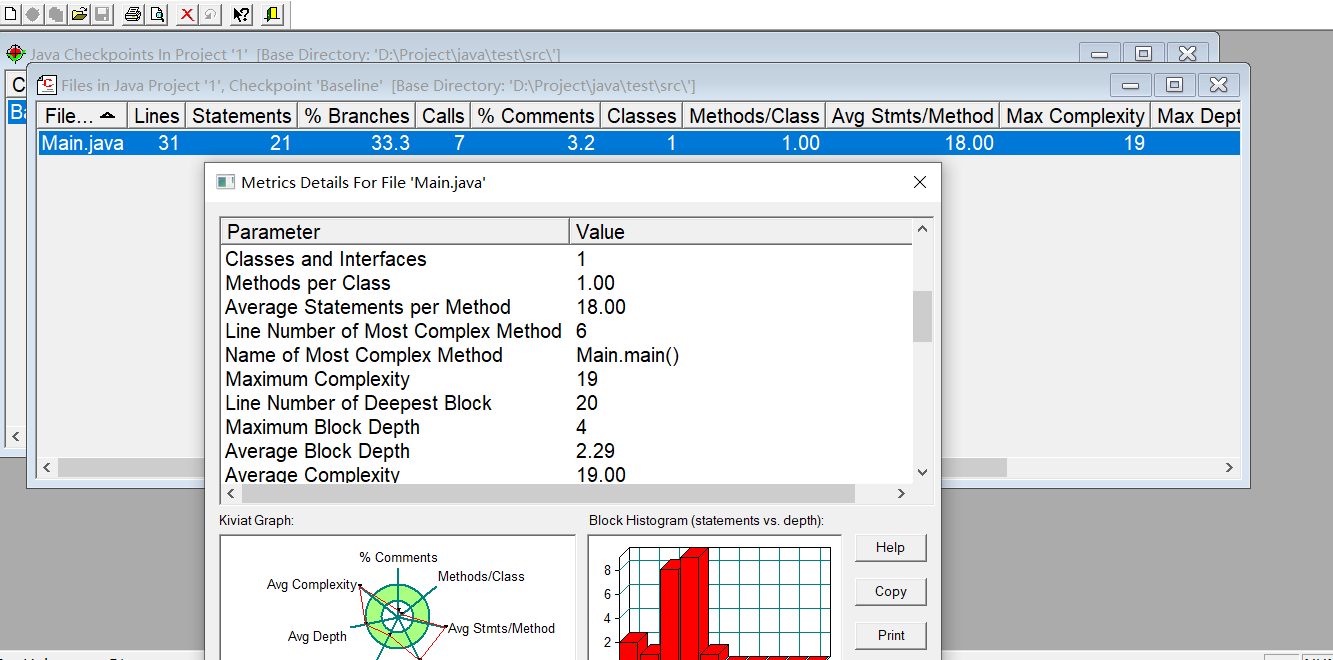Sort by the Classes column header
1333x660 pixels.
pos(642,116)
